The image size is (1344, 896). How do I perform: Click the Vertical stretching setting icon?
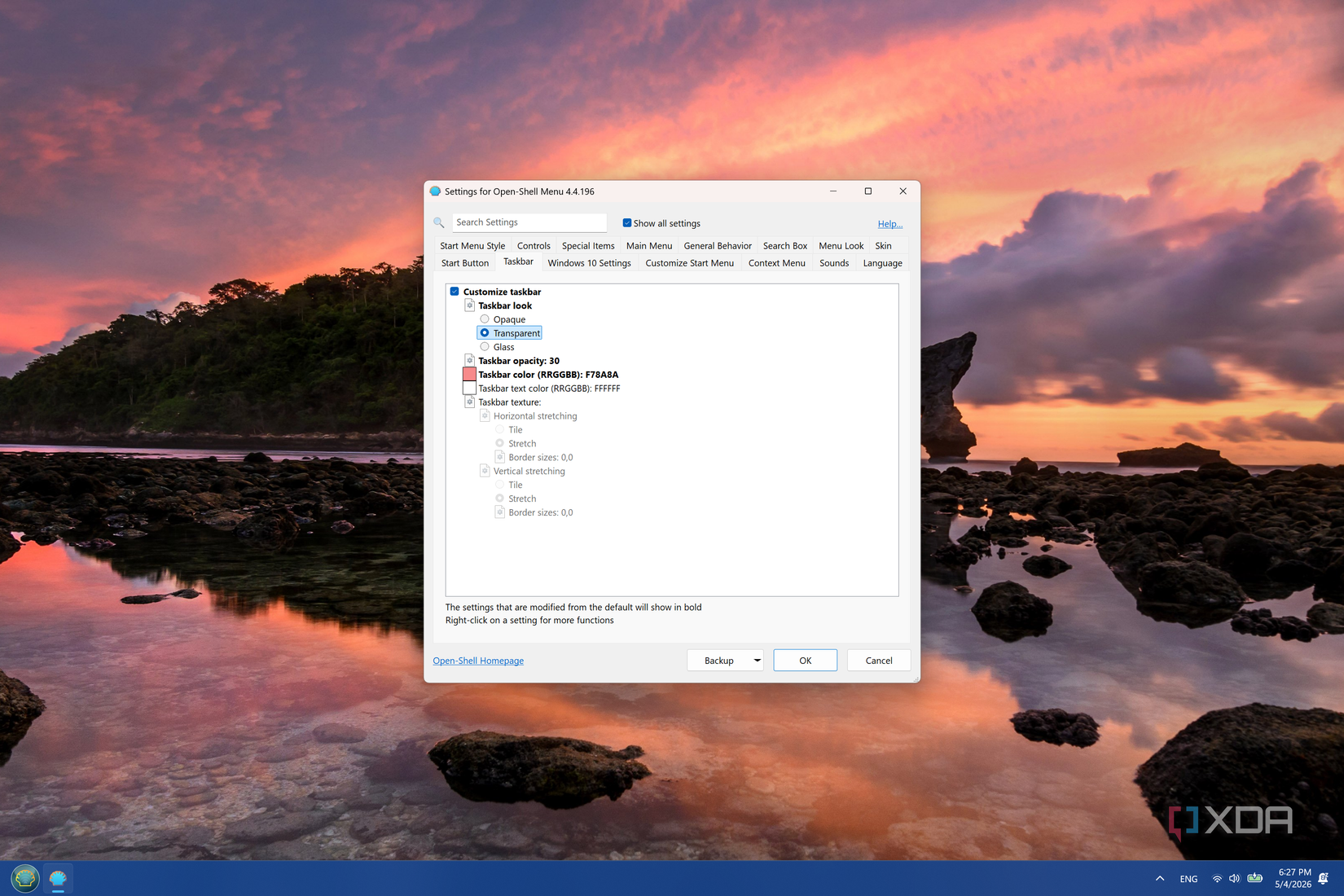click(485, 471)
